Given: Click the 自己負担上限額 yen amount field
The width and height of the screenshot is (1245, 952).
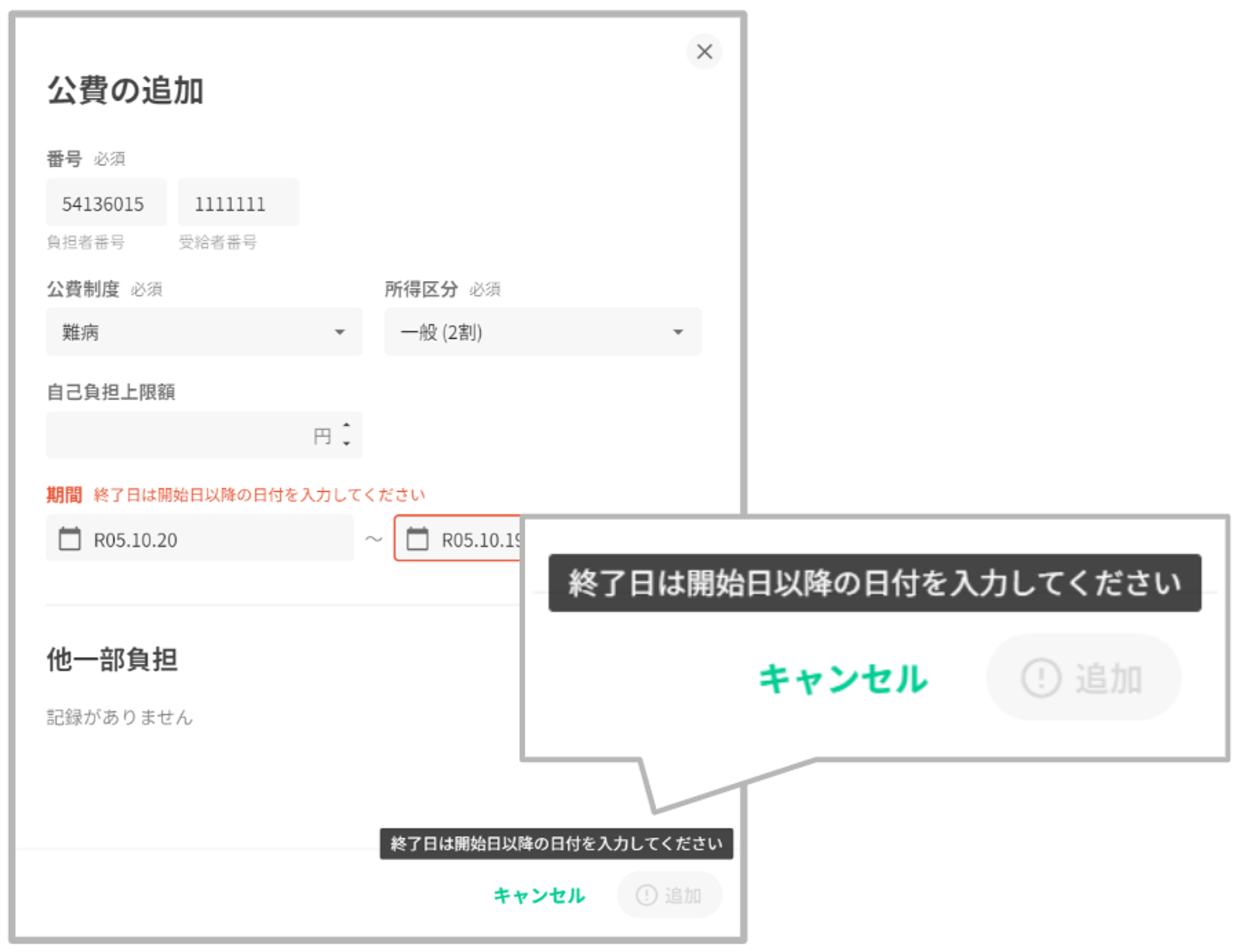Looking at the screenshot, I should (x=181, y=436).
